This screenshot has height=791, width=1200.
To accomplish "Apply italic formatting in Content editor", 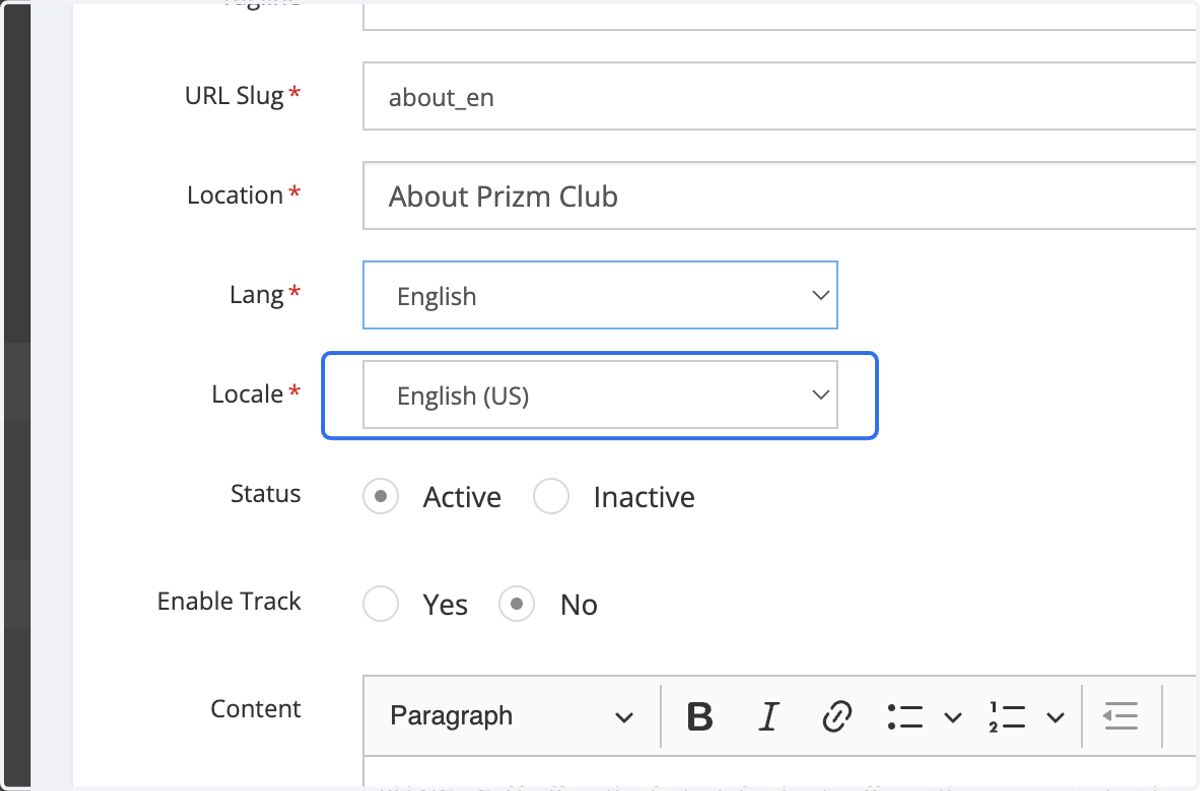I will point(768,716).
